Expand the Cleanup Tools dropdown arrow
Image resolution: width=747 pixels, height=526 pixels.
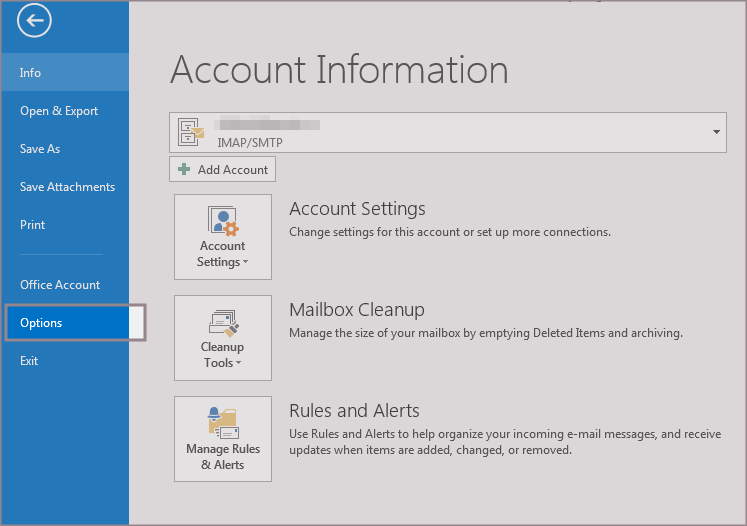click(x=239, y=364)
